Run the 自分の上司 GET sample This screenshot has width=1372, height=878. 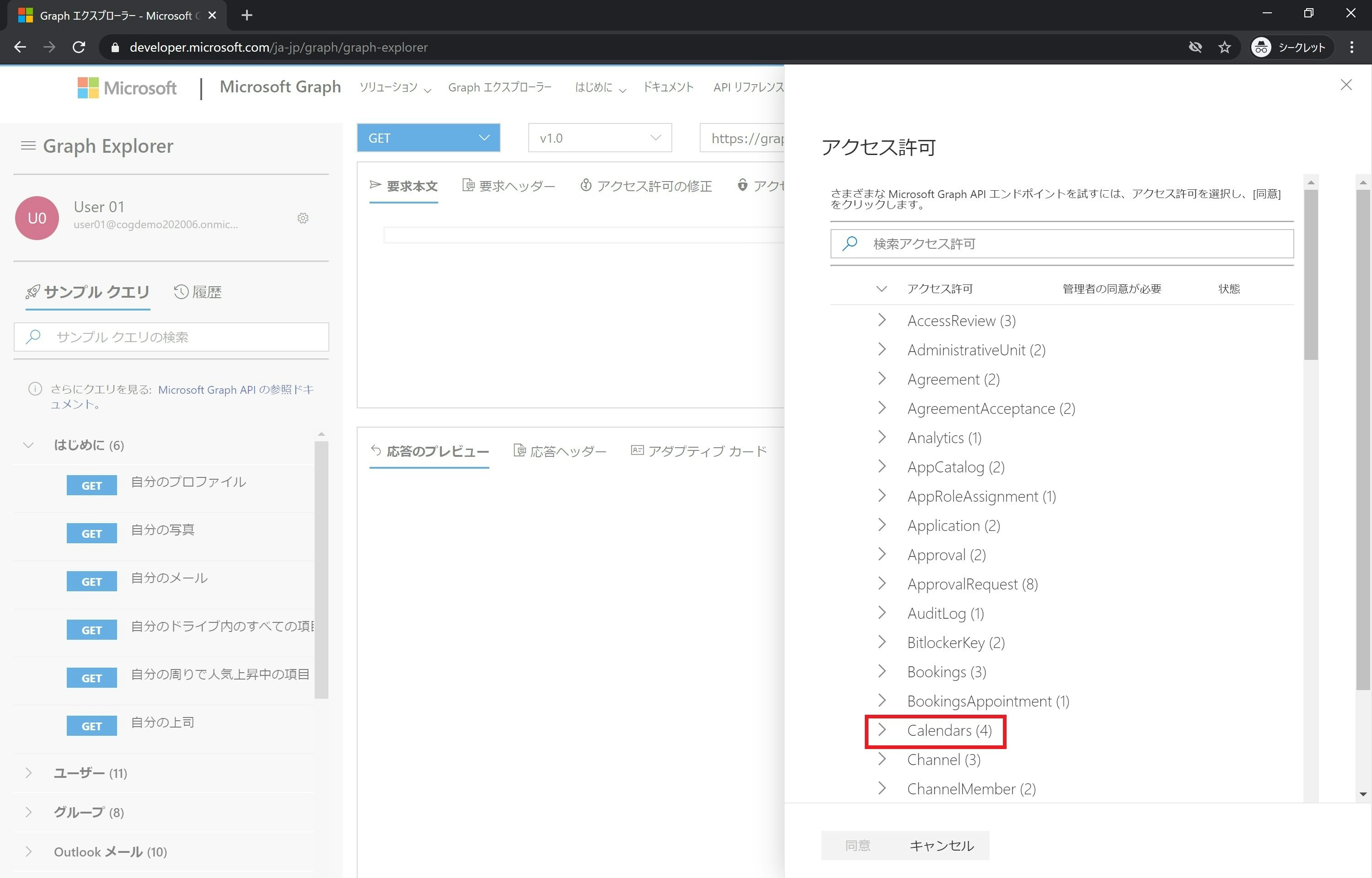pos(92,726)
